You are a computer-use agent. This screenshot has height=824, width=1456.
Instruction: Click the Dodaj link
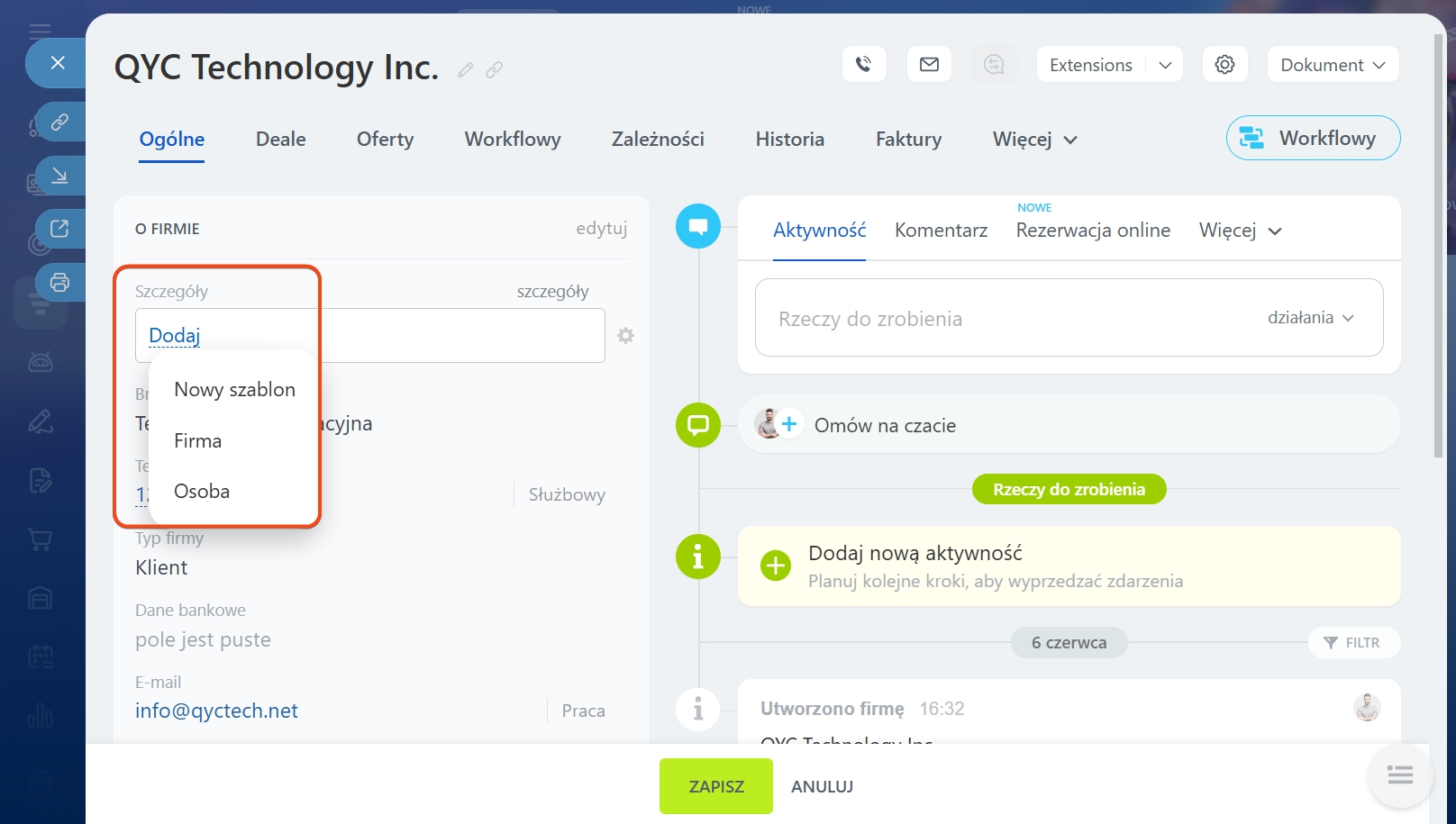(x=174, y=335)
